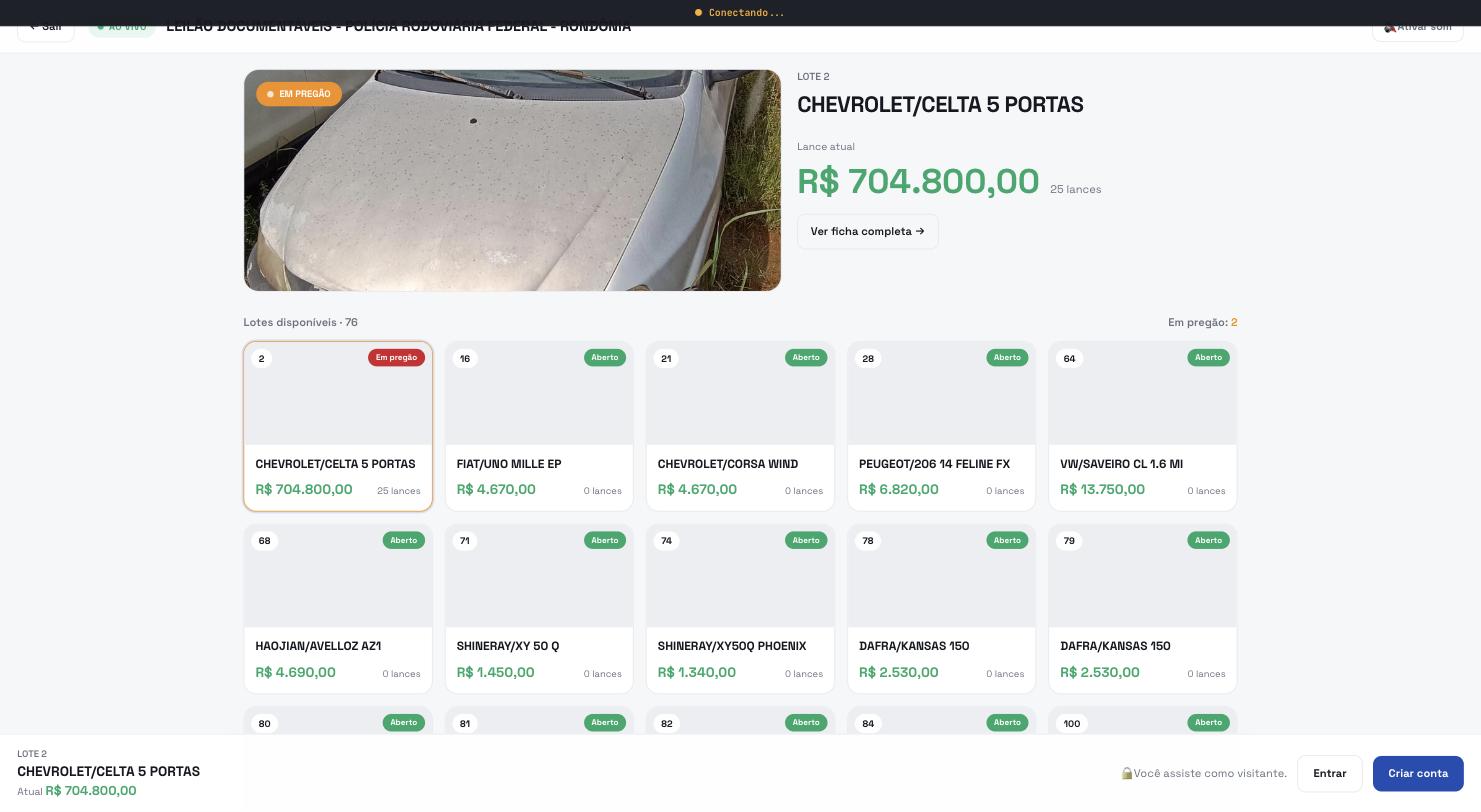
Task: Click lot number 64 chip
Action: pos(1069,358)
